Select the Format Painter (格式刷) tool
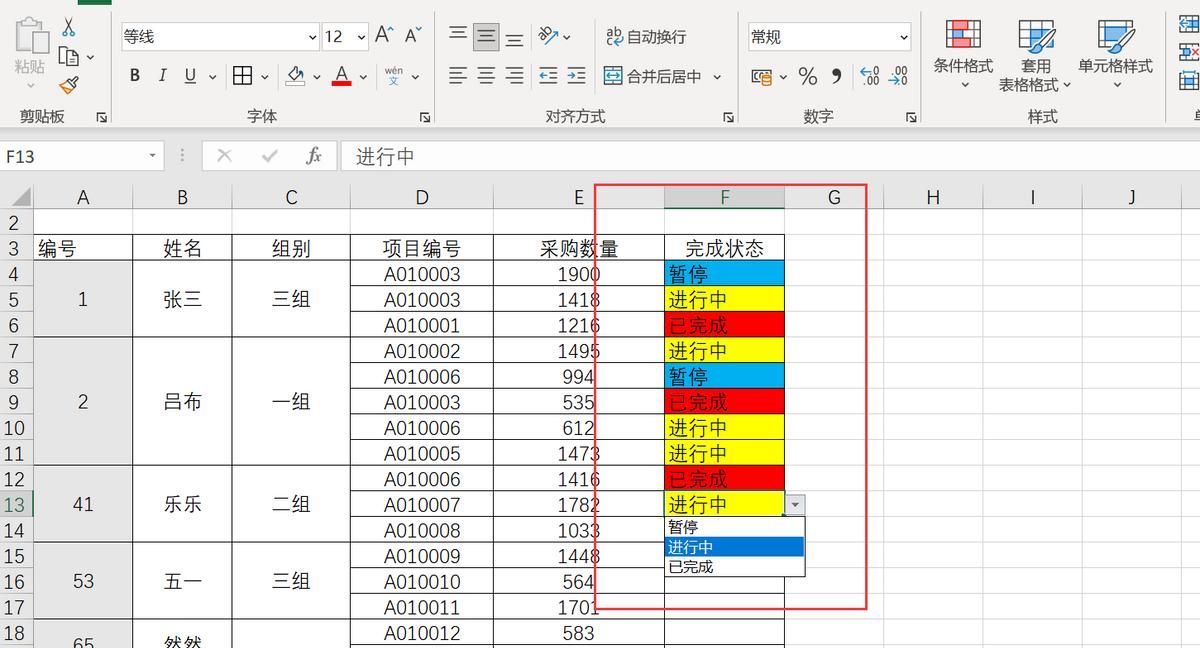The height and width of the screenshot is (648, 1200). pyautogui.click(x=66, y=87)
